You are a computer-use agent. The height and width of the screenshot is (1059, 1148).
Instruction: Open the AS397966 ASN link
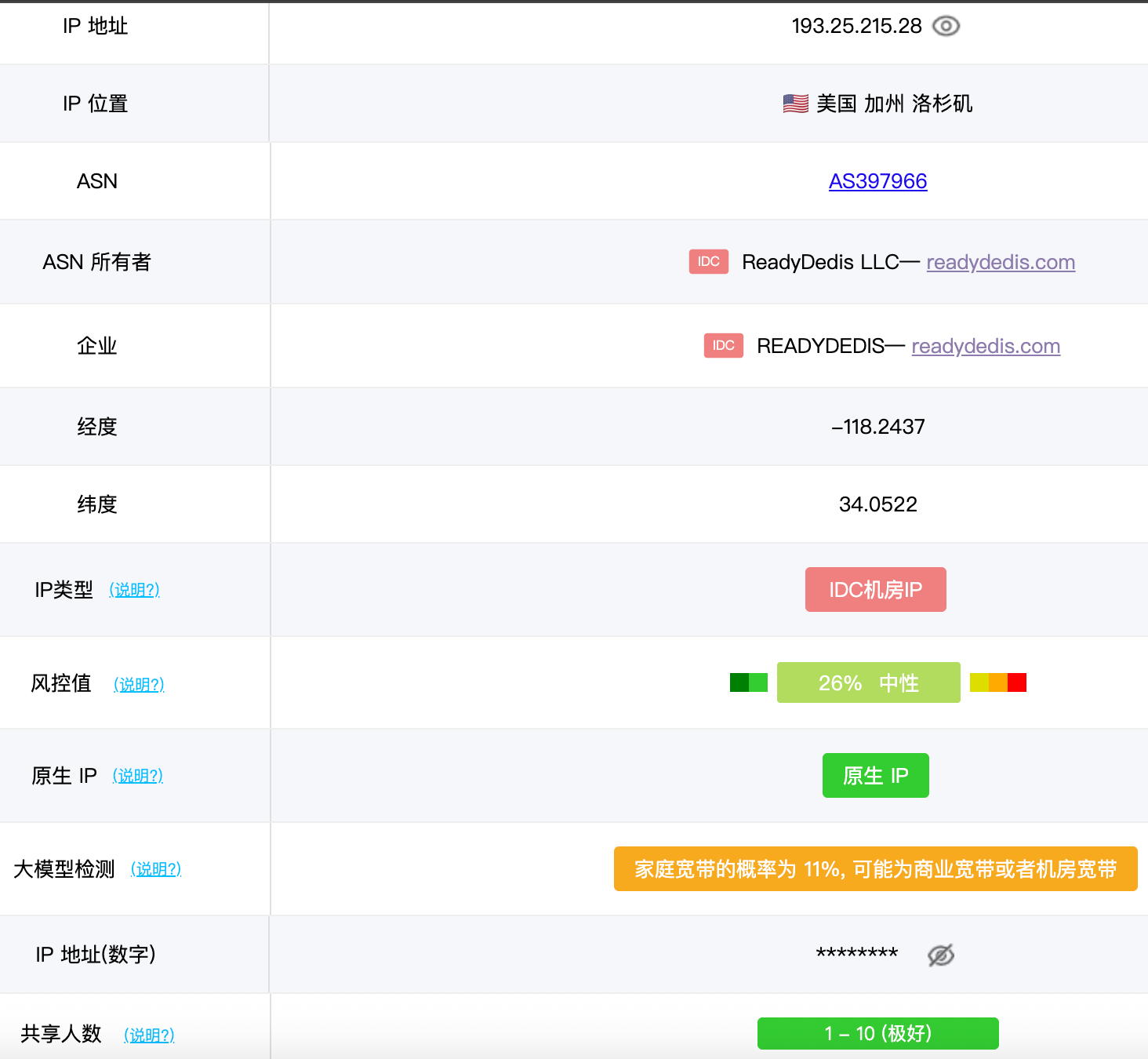(x=877, y=181)
